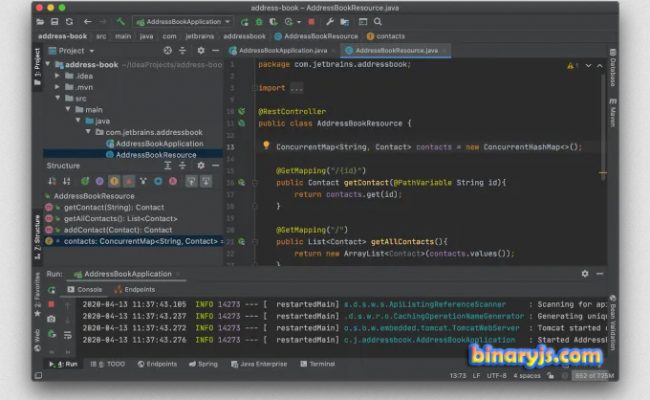
Task: Click the Search Everywhere magnifier icon
Action: coord(378,22)
